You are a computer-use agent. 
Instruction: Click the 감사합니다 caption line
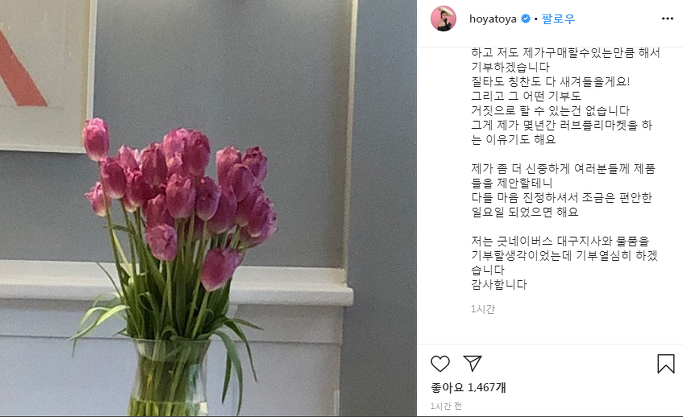(x=499, y=285)
